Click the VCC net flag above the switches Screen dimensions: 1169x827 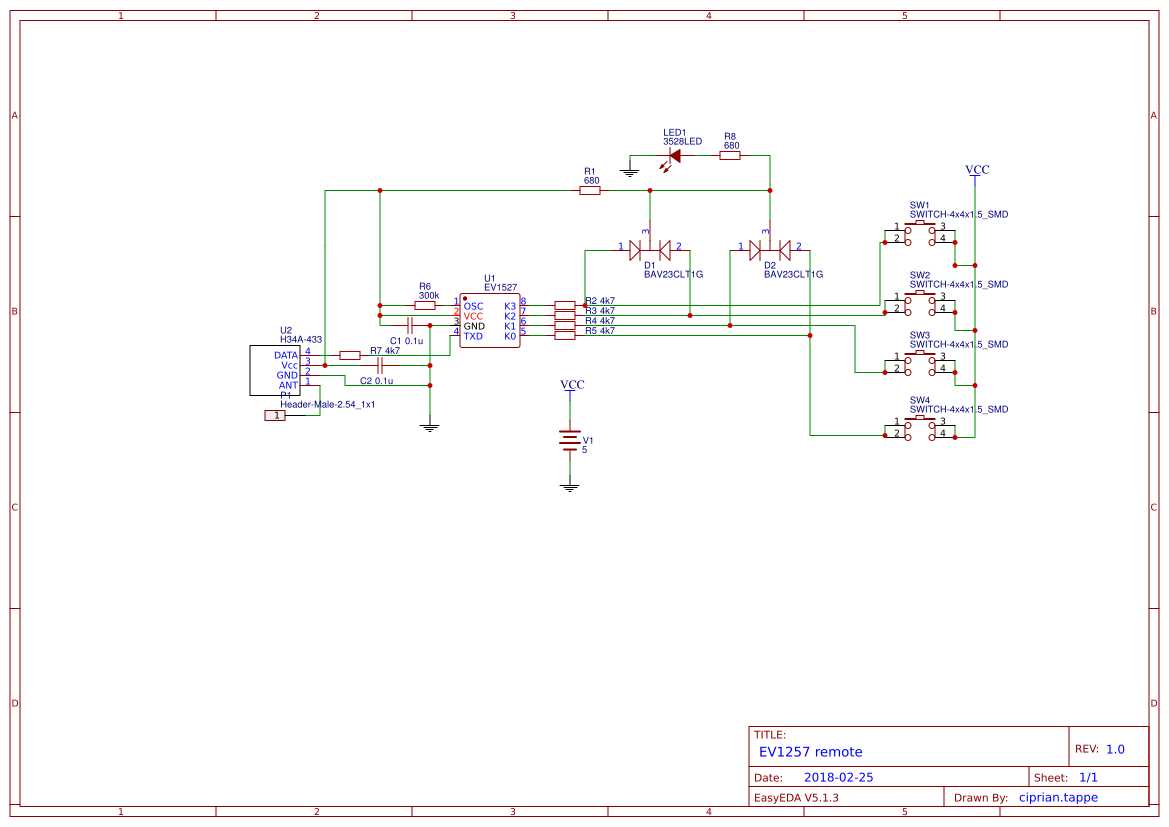pyautogui.click(x=977, y=171)
